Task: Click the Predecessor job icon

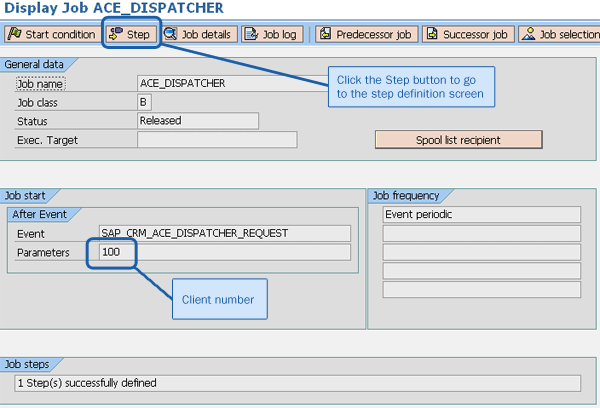Action: pos(325,34)
